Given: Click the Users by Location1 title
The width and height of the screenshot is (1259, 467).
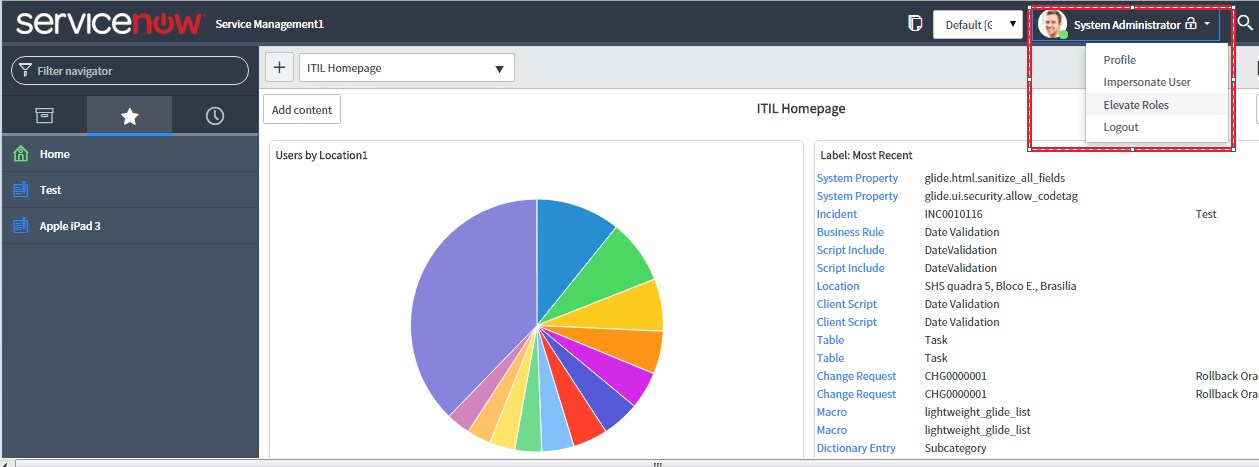Looking at the screenshot, I should point(322,155).
